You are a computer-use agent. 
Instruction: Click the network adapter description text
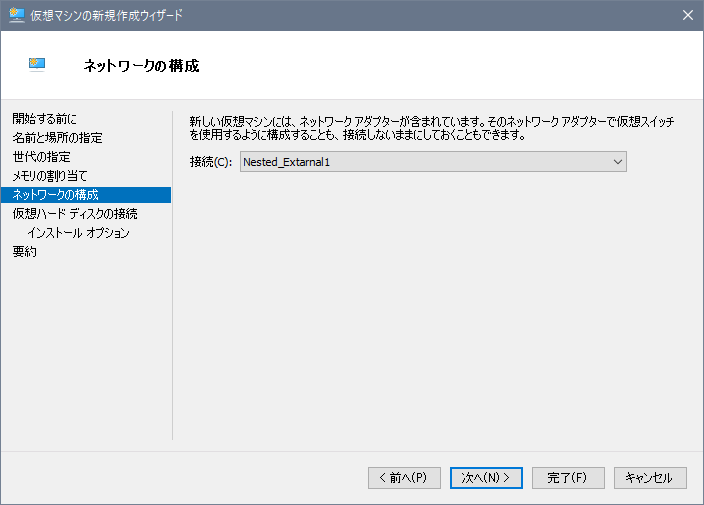431,127
